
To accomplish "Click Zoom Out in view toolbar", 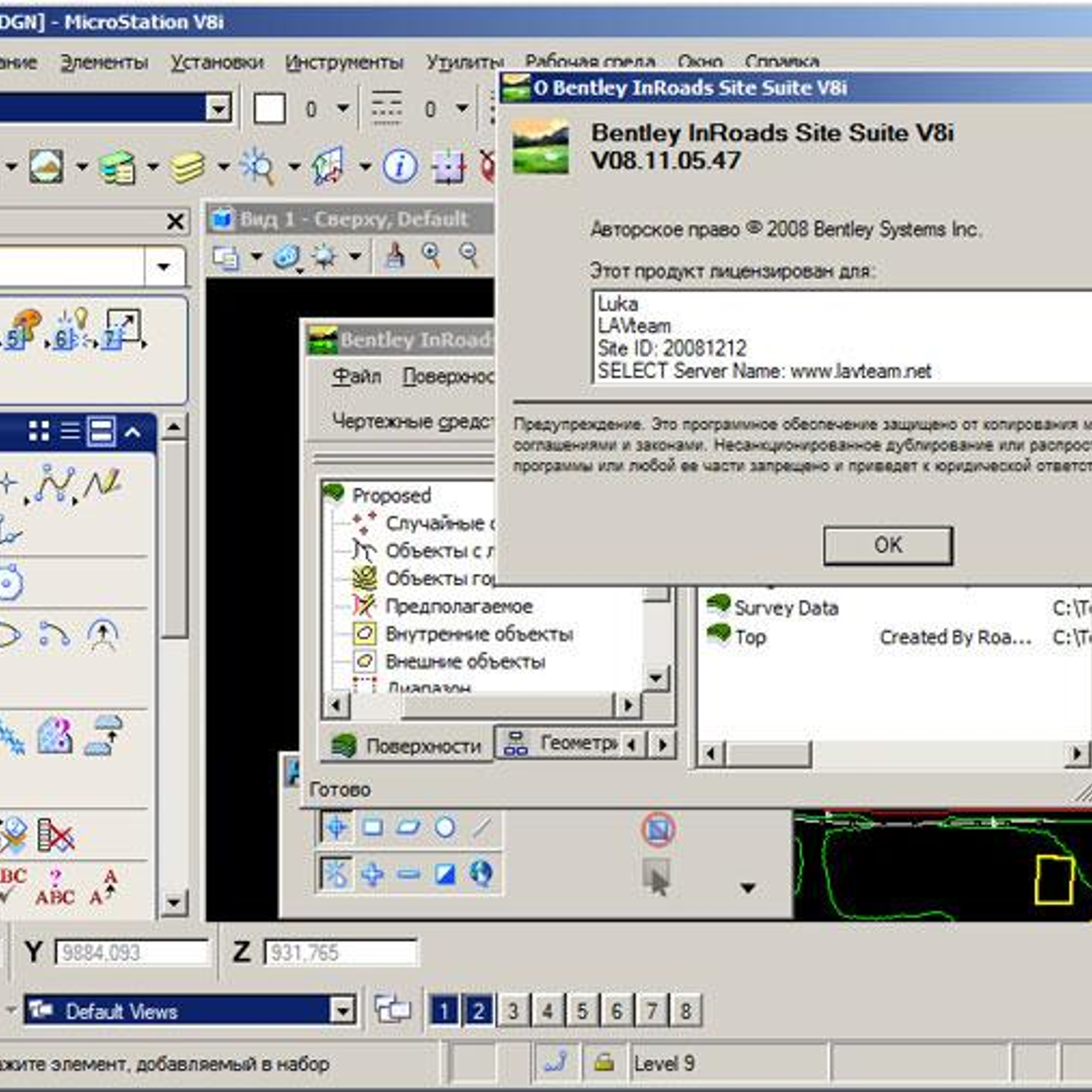I will click(x=469, y=256).
